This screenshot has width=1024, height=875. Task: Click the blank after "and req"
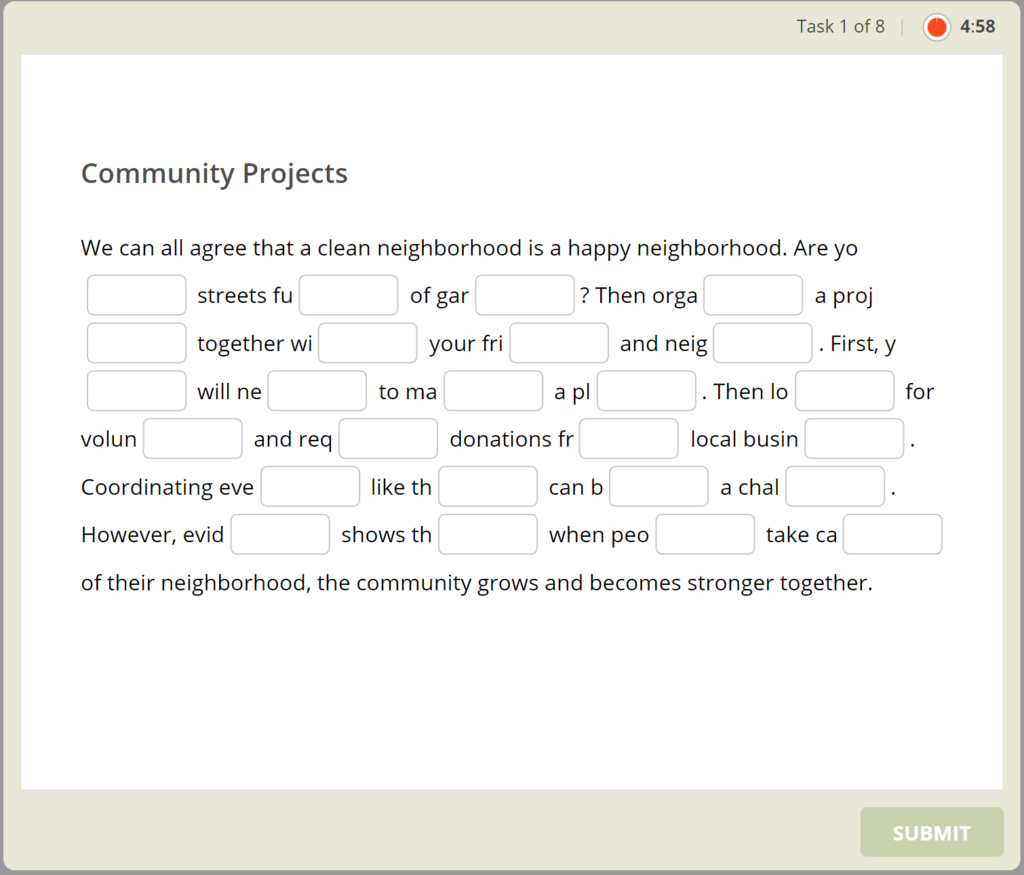click(x=388, y=439)
